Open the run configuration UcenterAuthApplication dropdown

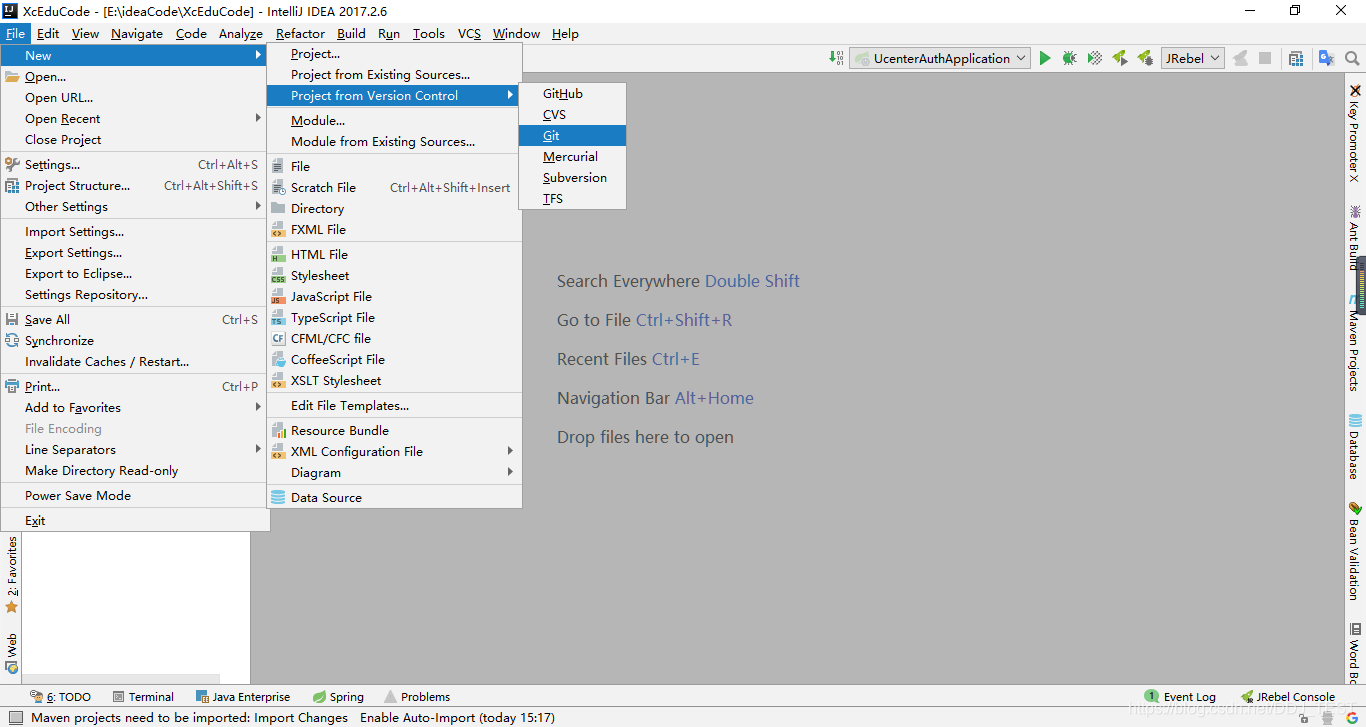click(940, 58)
